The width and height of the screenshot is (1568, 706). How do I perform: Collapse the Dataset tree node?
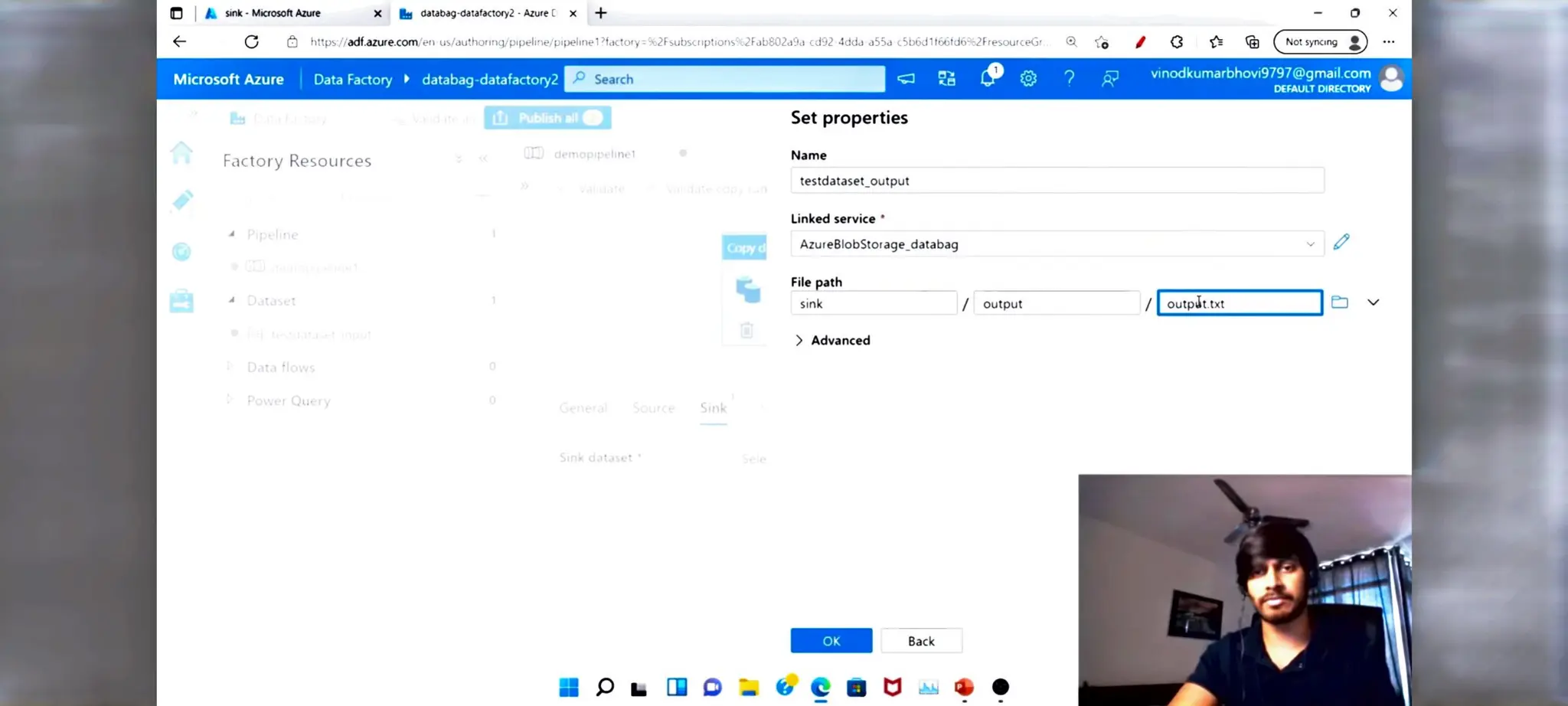pyautogui.click(x=231, y=300)
